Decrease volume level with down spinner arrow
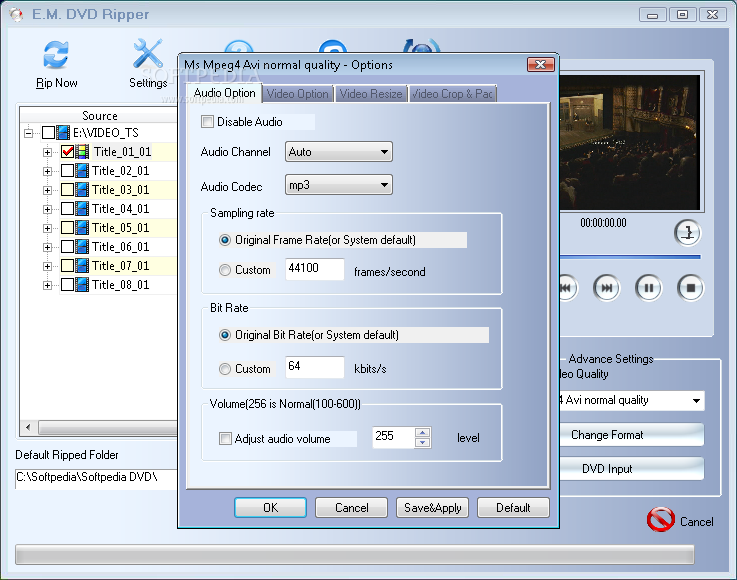737x580 pixels. pos(423,442)
